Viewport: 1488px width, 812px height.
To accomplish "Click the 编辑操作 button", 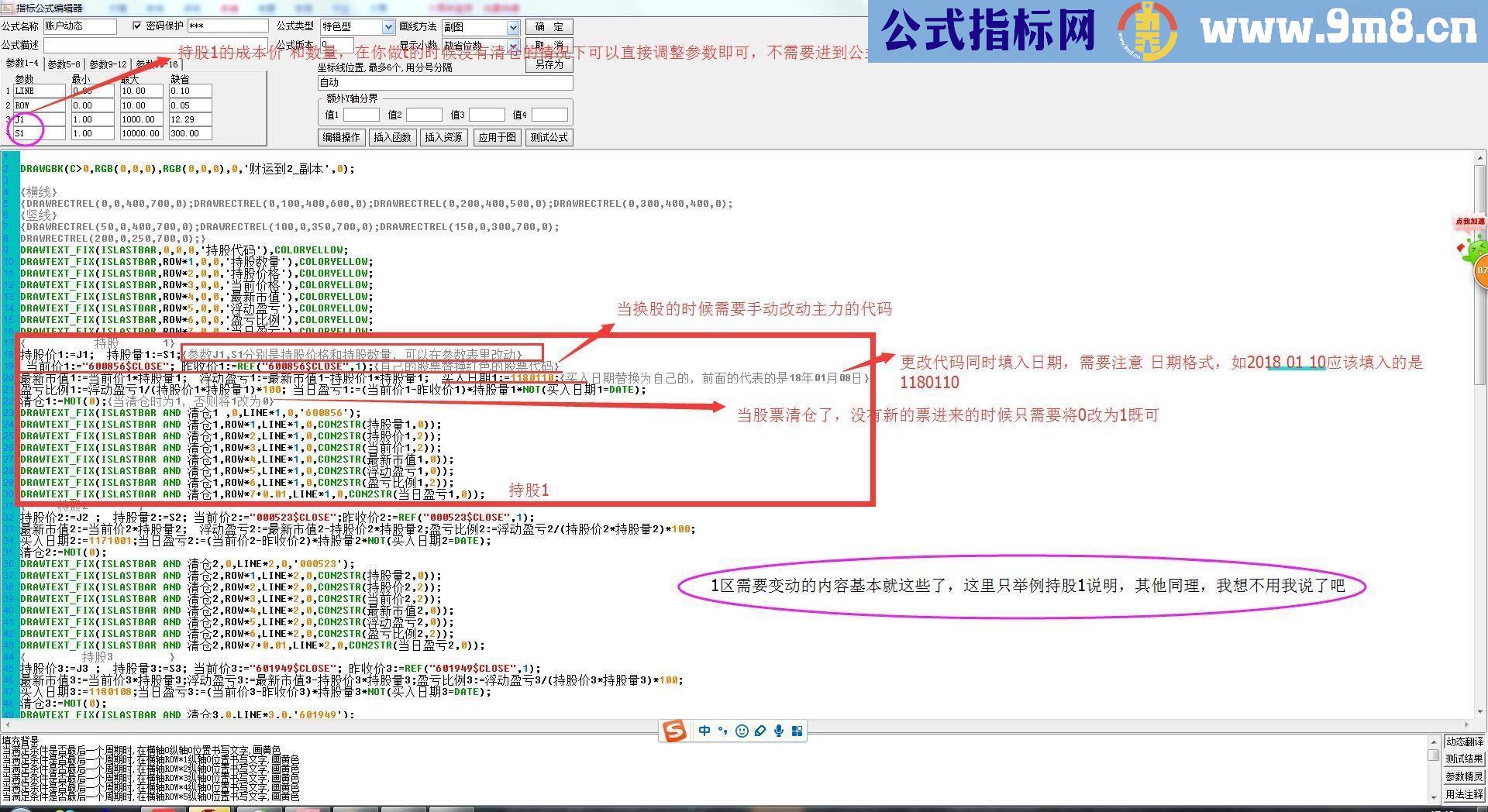I will pyautogui.click(x=342, y=137).
